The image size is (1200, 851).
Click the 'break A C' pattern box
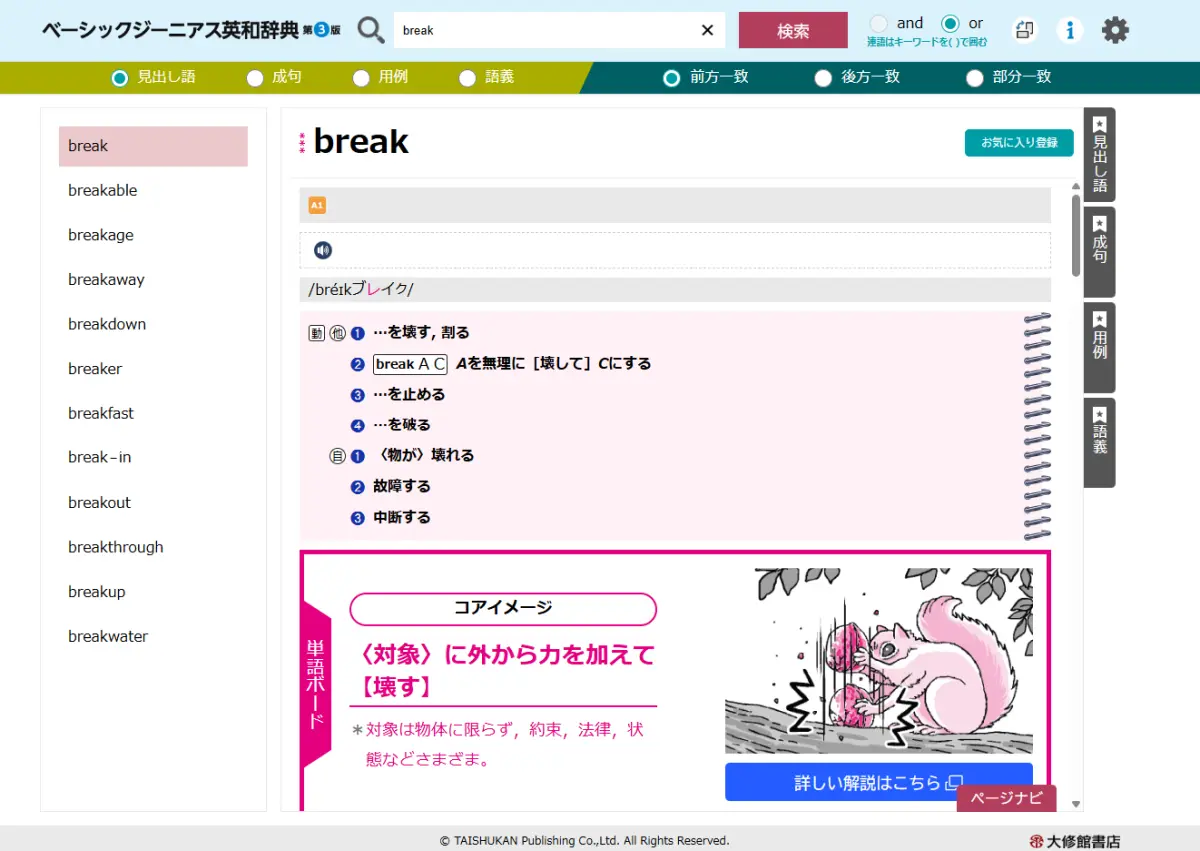pyautogui.click(x=410, y=364)
